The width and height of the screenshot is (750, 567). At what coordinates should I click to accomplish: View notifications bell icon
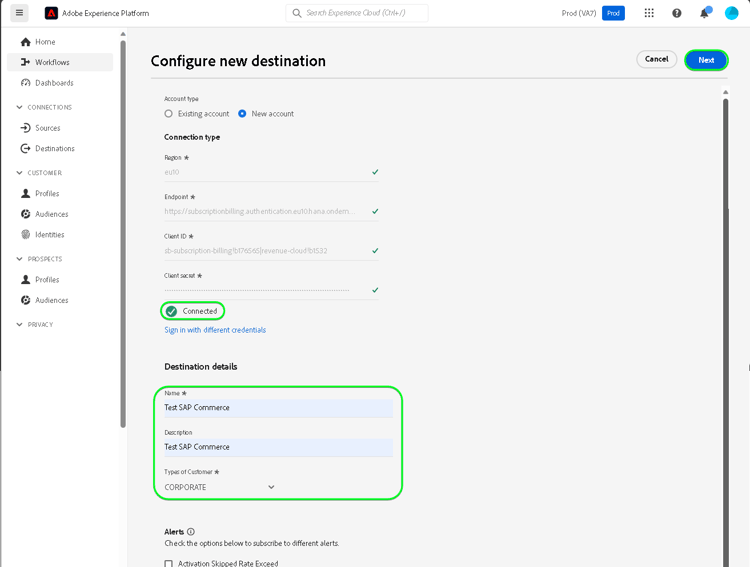click(x=704, y=13)
